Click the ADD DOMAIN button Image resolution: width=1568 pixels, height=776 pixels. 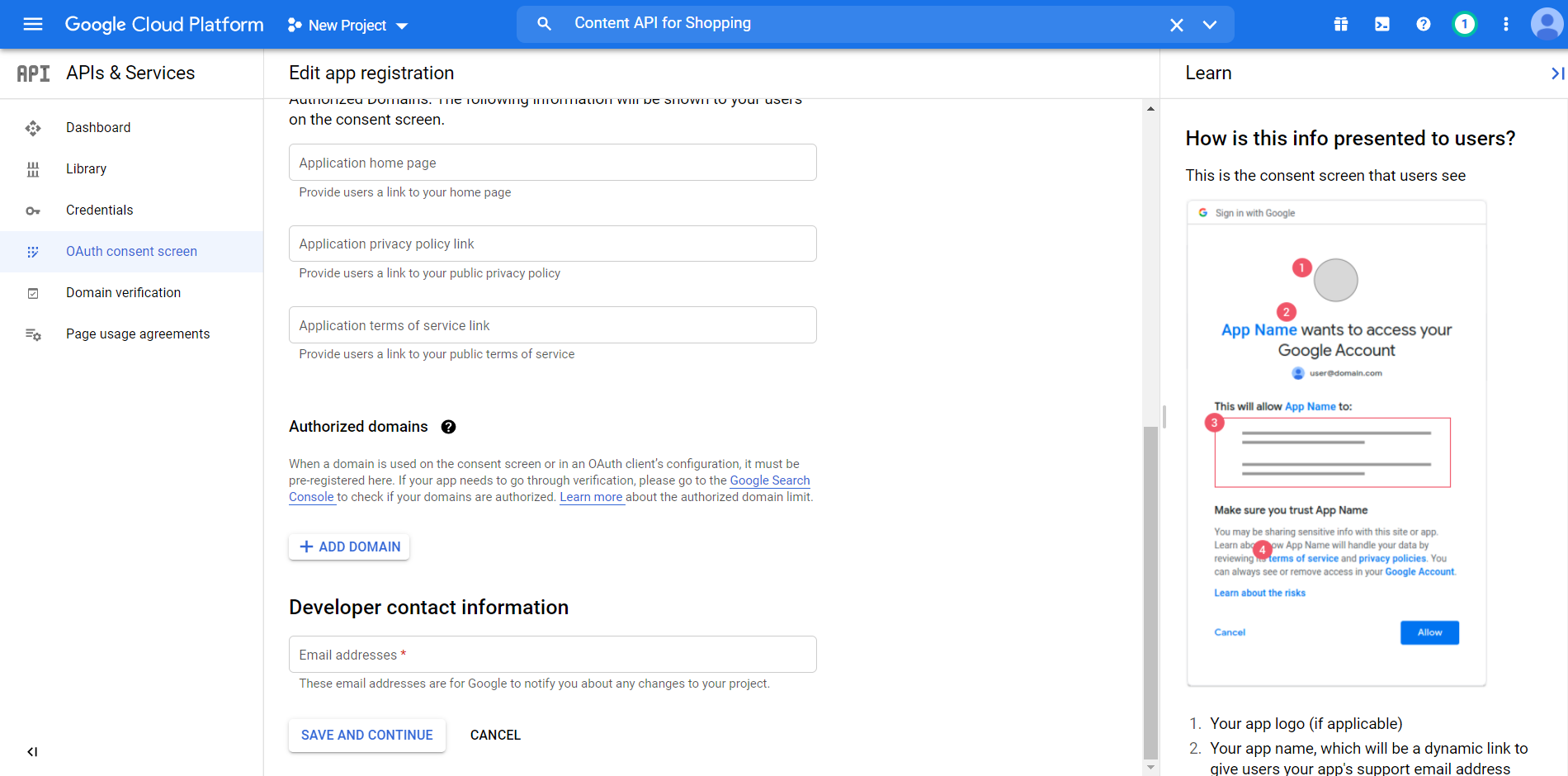point(349,547)
